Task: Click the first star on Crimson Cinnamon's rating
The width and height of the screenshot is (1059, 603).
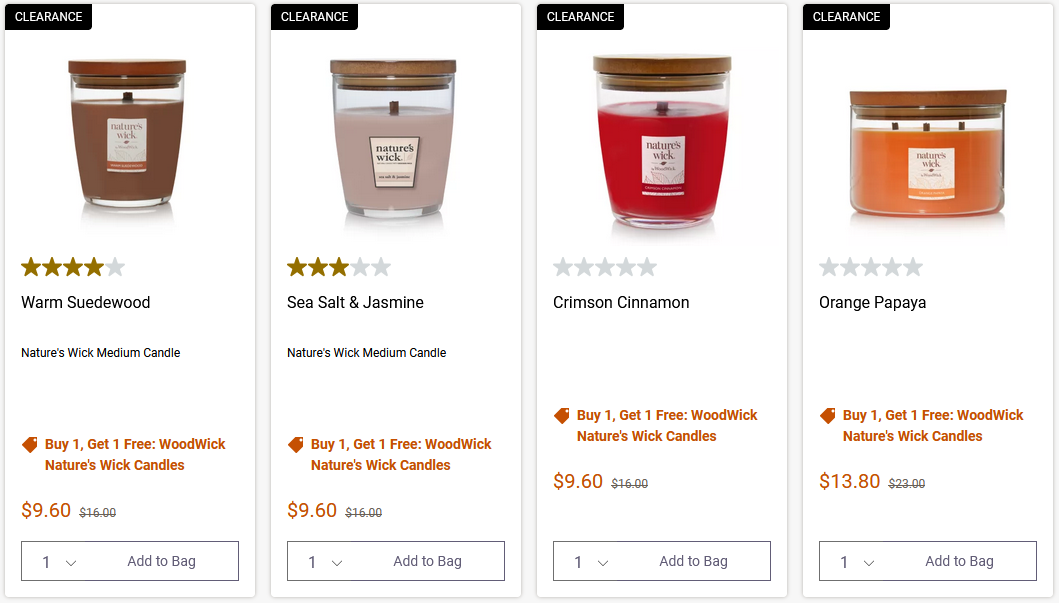Action: click(x=563, y=266)
